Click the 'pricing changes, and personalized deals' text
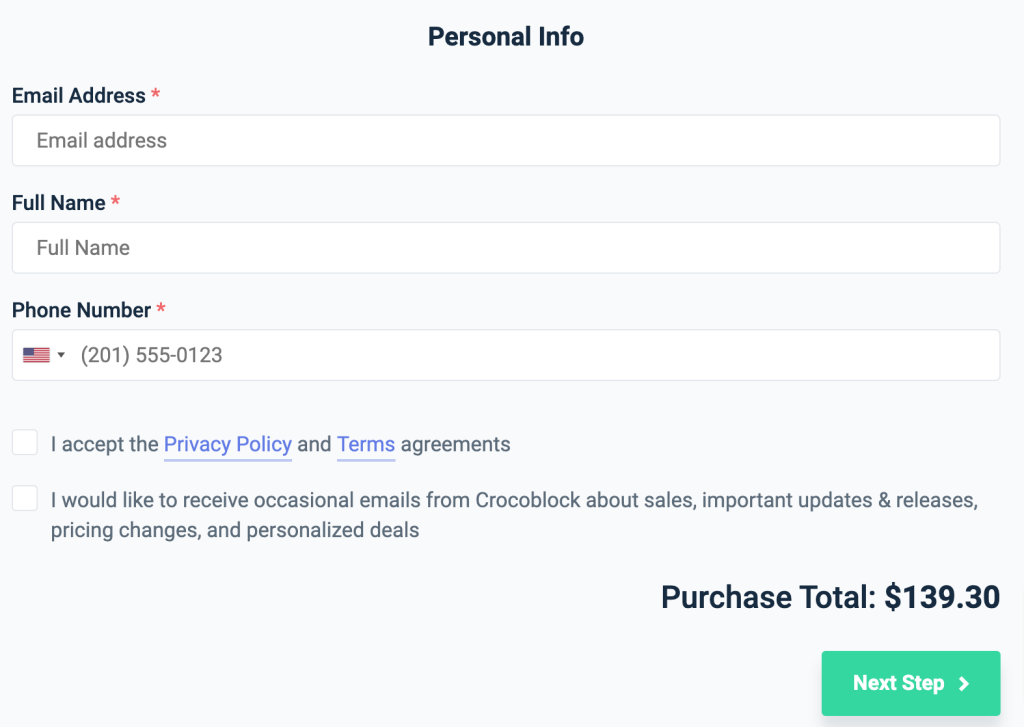 pos(235,530)
